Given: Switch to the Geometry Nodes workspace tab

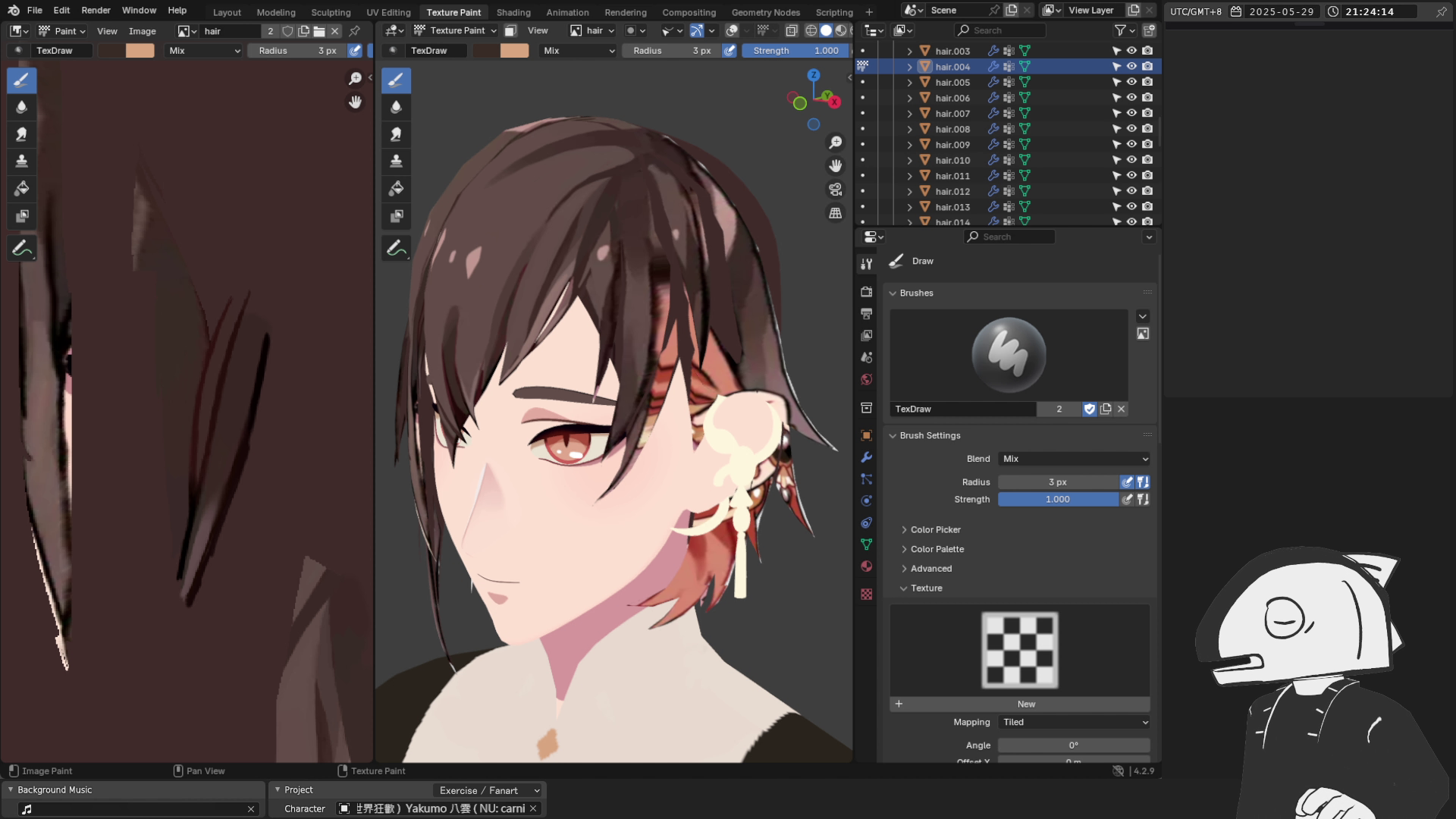Looking at the screenshot, I should pos(765,12).
